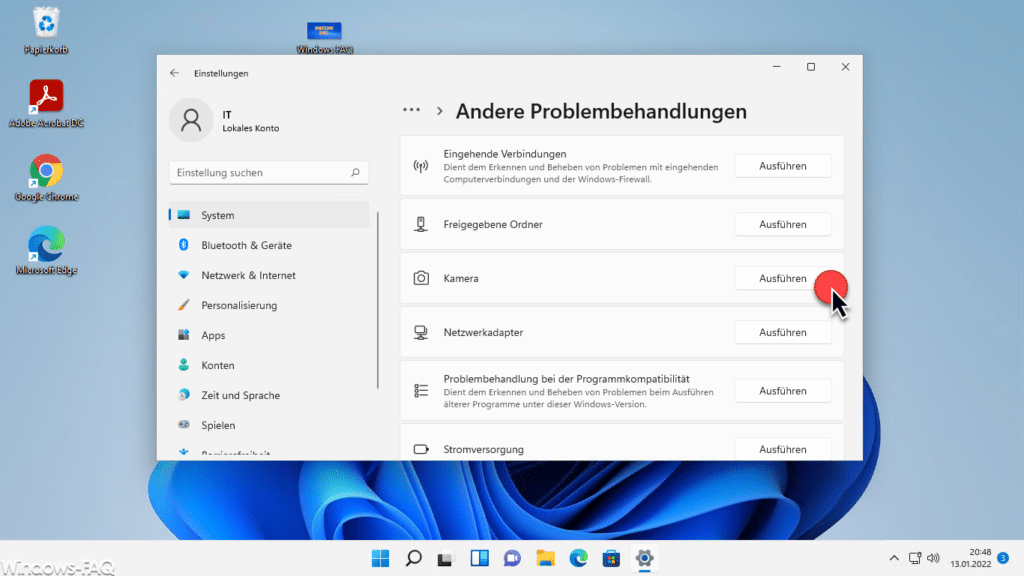Image resolution: width=1024 pixels, height=576 pixels.
Task: Click the search magnifier in settings
Action: 355,172
